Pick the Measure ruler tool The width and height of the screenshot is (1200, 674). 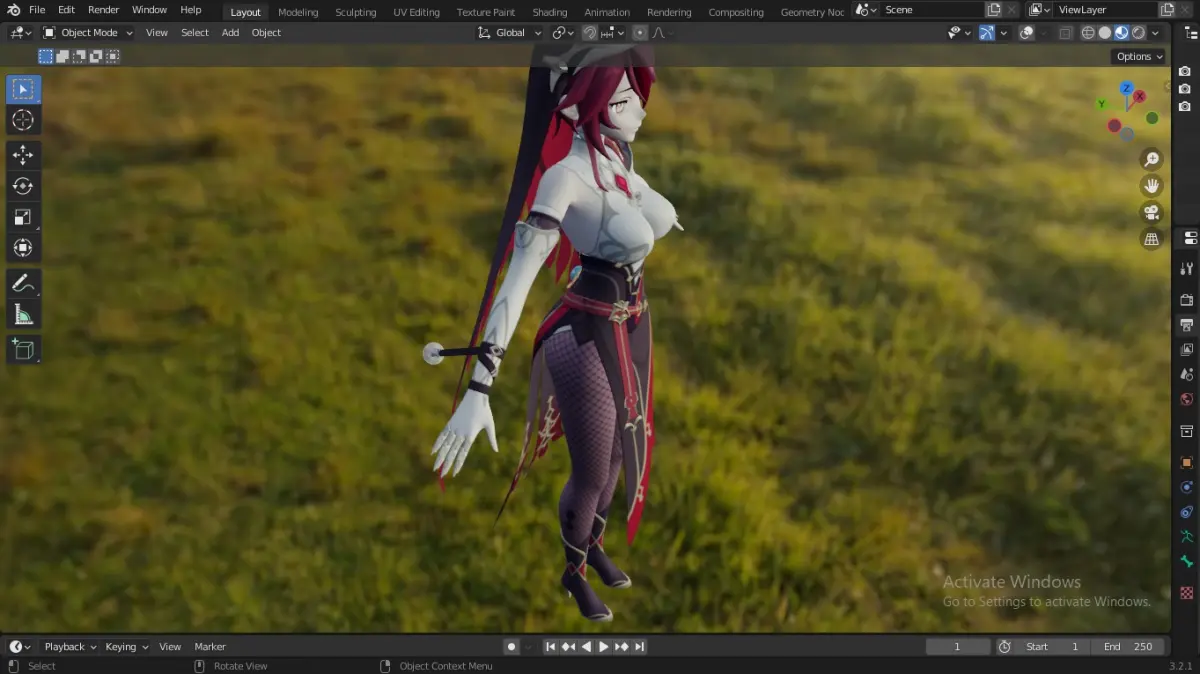[23, 315]
